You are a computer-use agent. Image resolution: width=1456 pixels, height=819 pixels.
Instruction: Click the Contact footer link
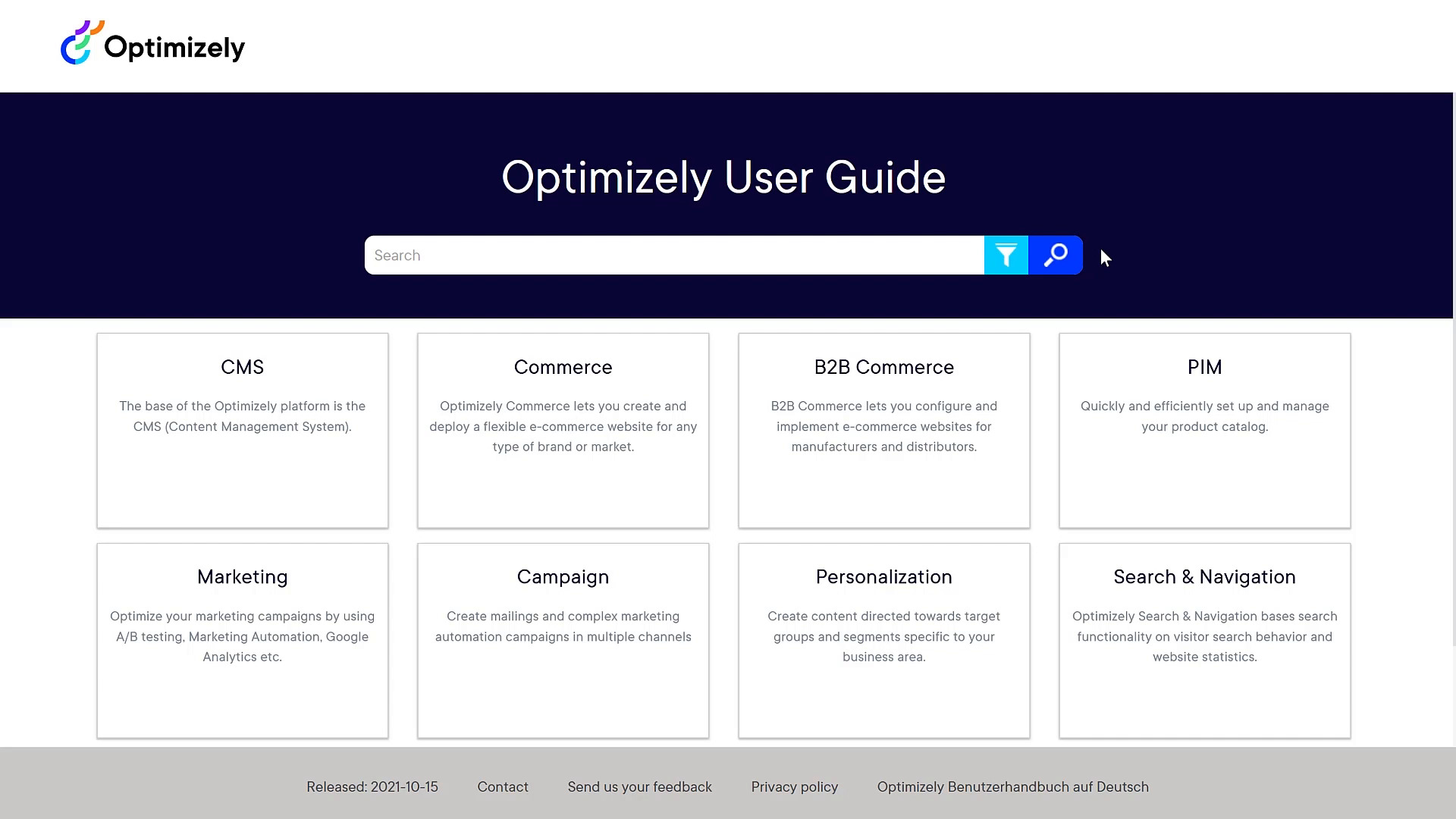(503, 787)
